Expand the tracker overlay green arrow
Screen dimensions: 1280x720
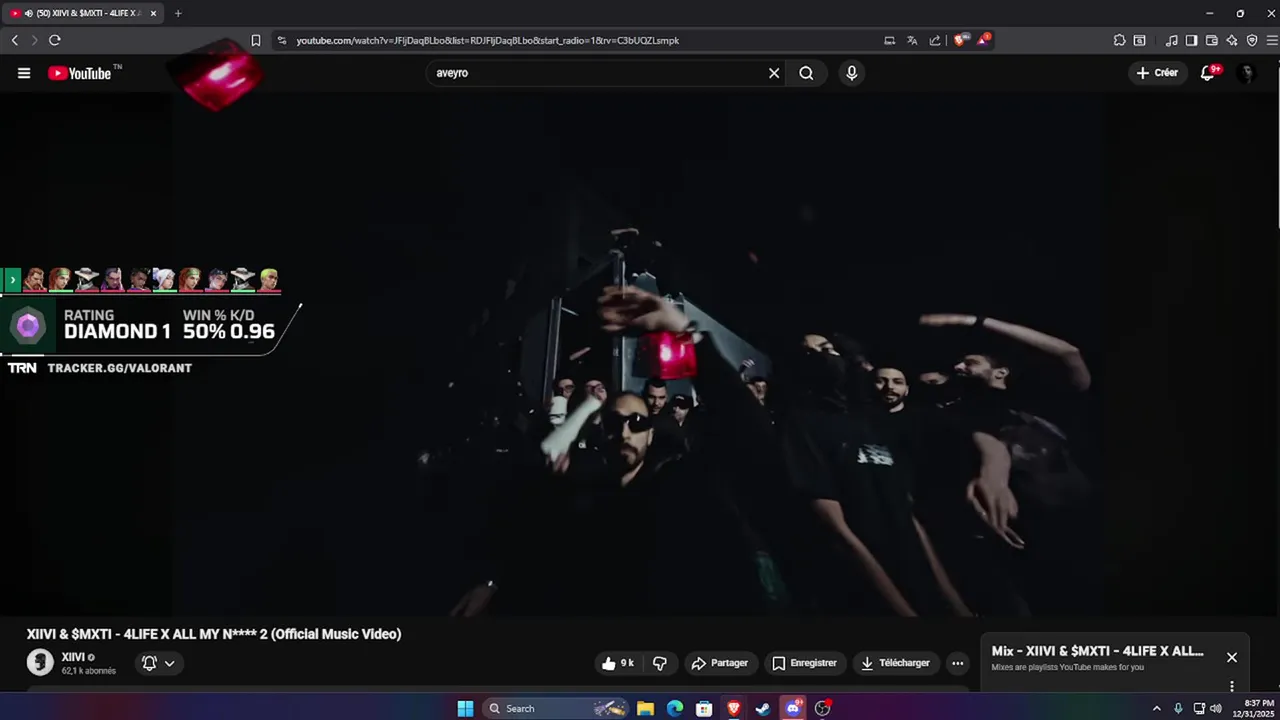pos(12,280)
